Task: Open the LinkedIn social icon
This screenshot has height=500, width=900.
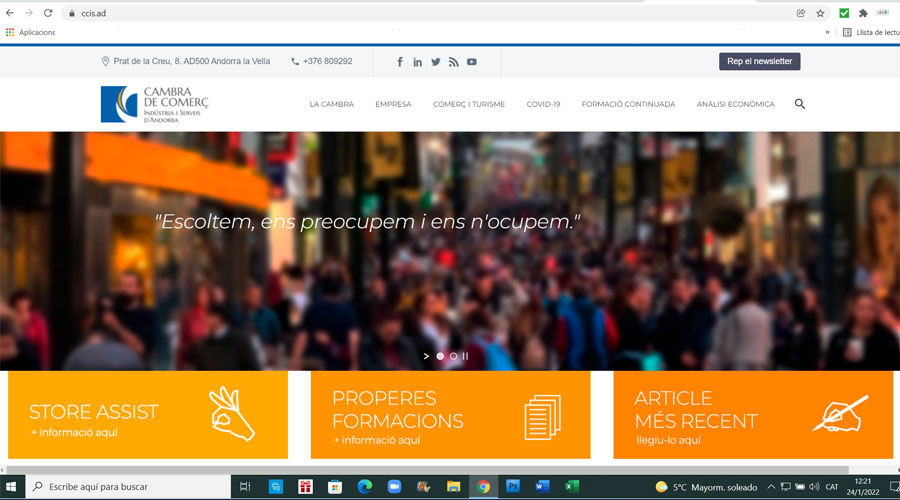Action: point(418,62)
